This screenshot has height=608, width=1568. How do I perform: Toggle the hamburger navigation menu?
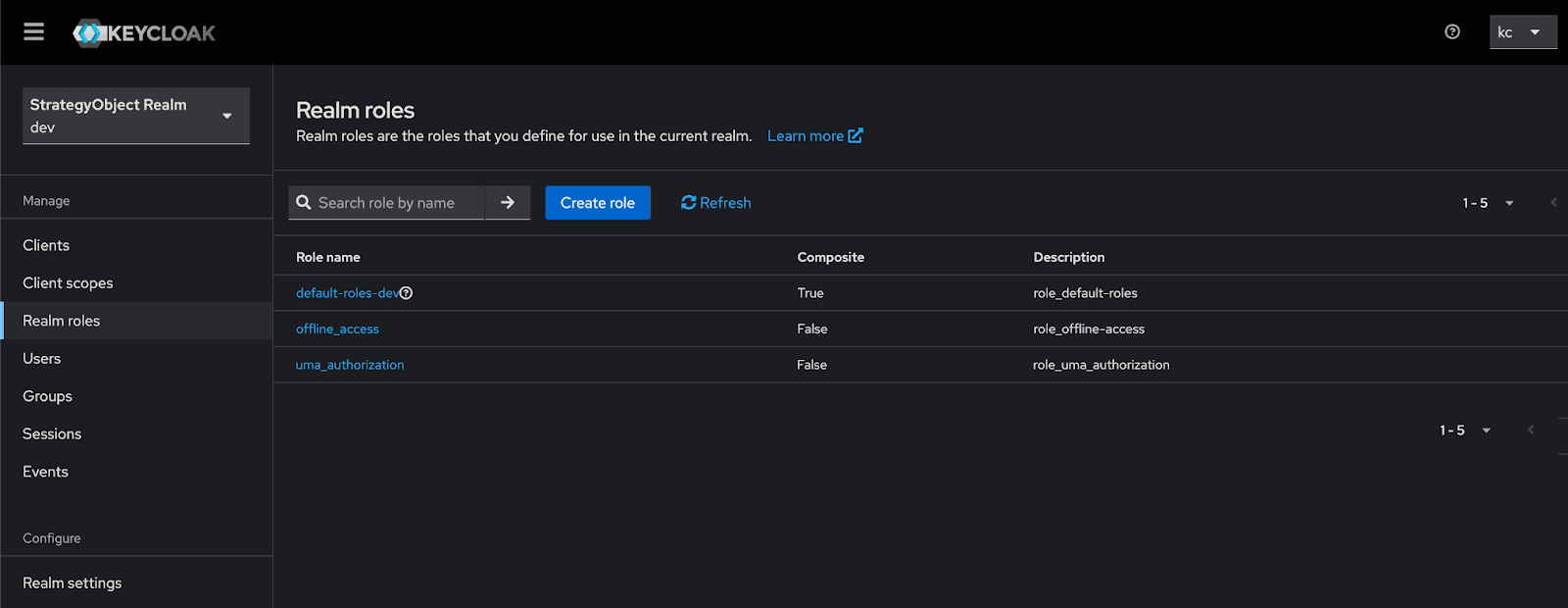(x=34, y=32)
